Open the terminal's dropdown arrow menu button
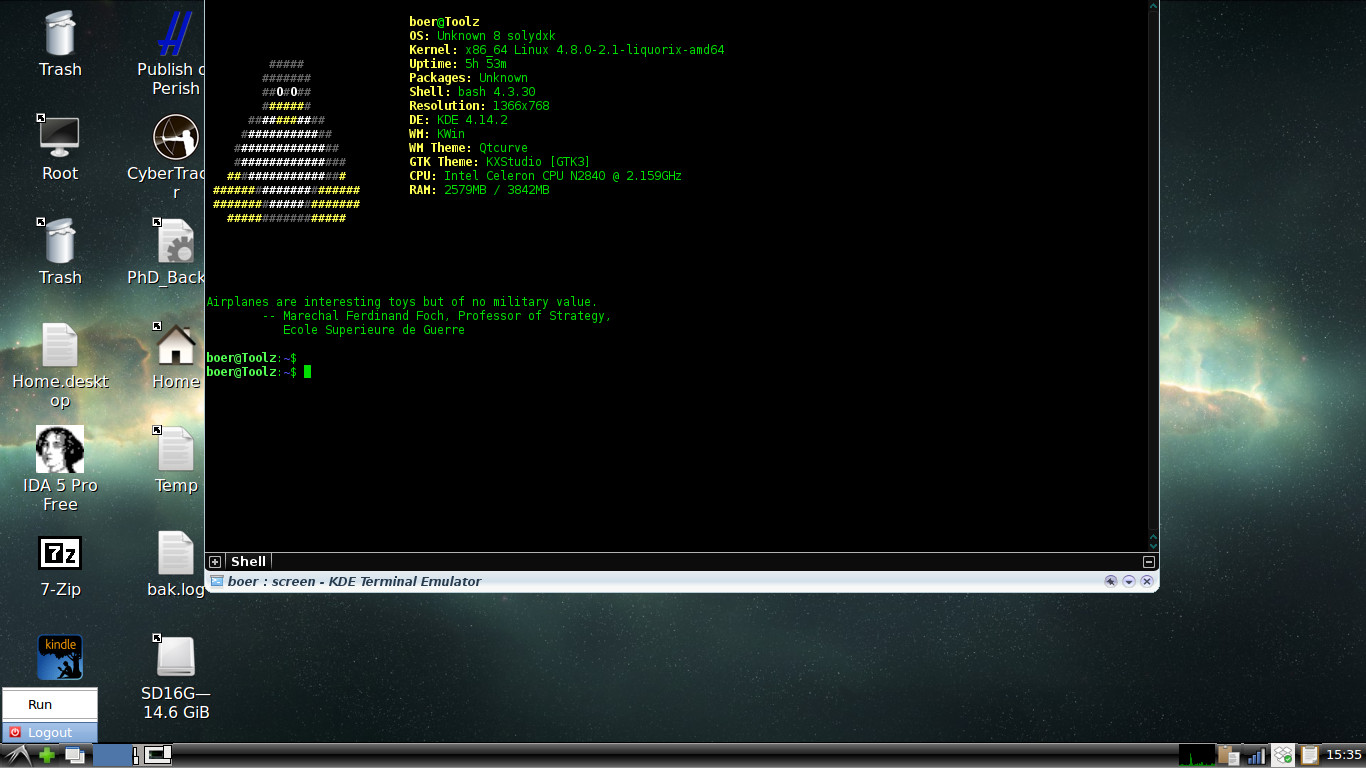The image size is (1366, 768). 1129,581
